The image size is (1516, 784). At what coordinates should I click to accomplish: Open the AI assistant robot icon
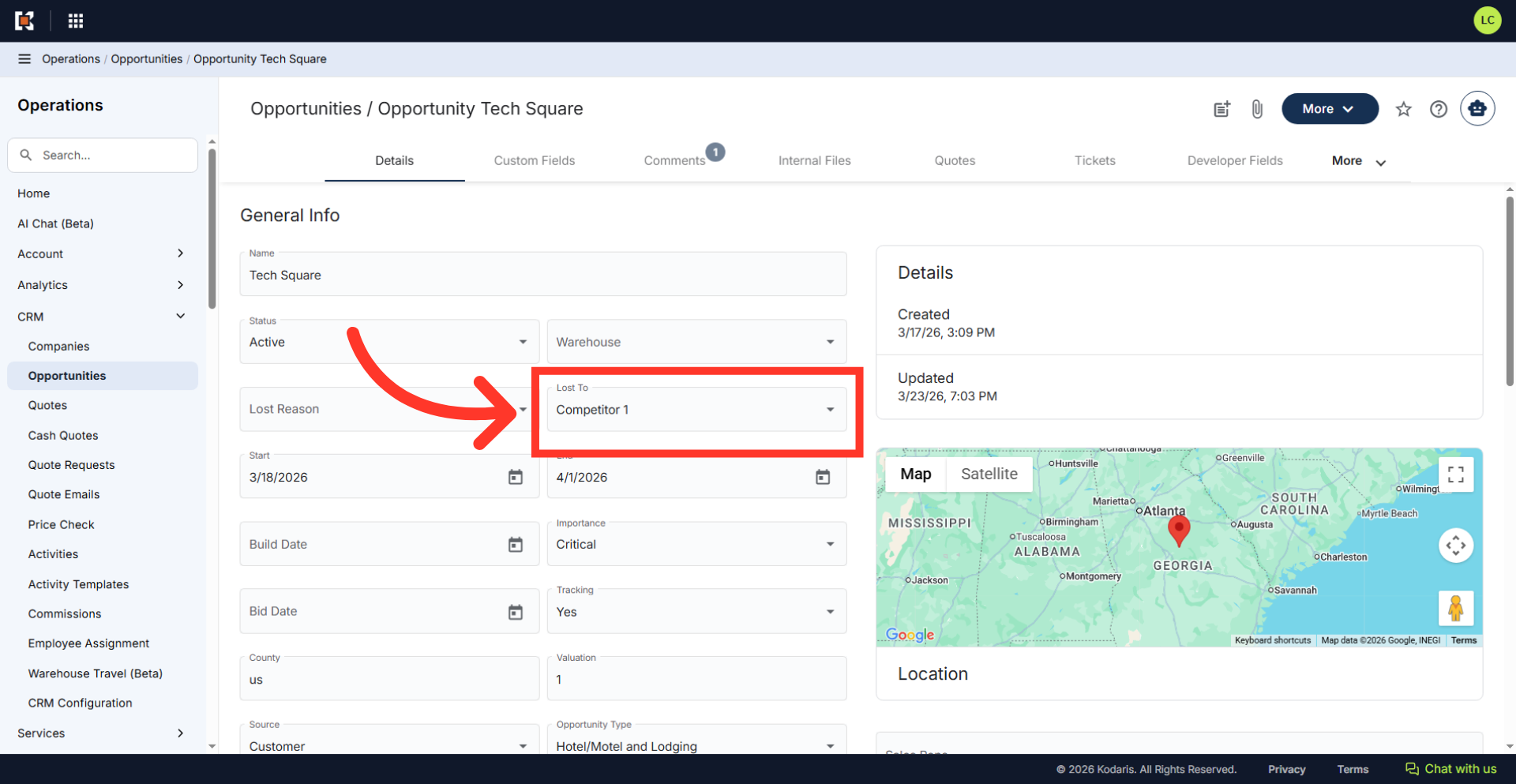coord(1477,109)
